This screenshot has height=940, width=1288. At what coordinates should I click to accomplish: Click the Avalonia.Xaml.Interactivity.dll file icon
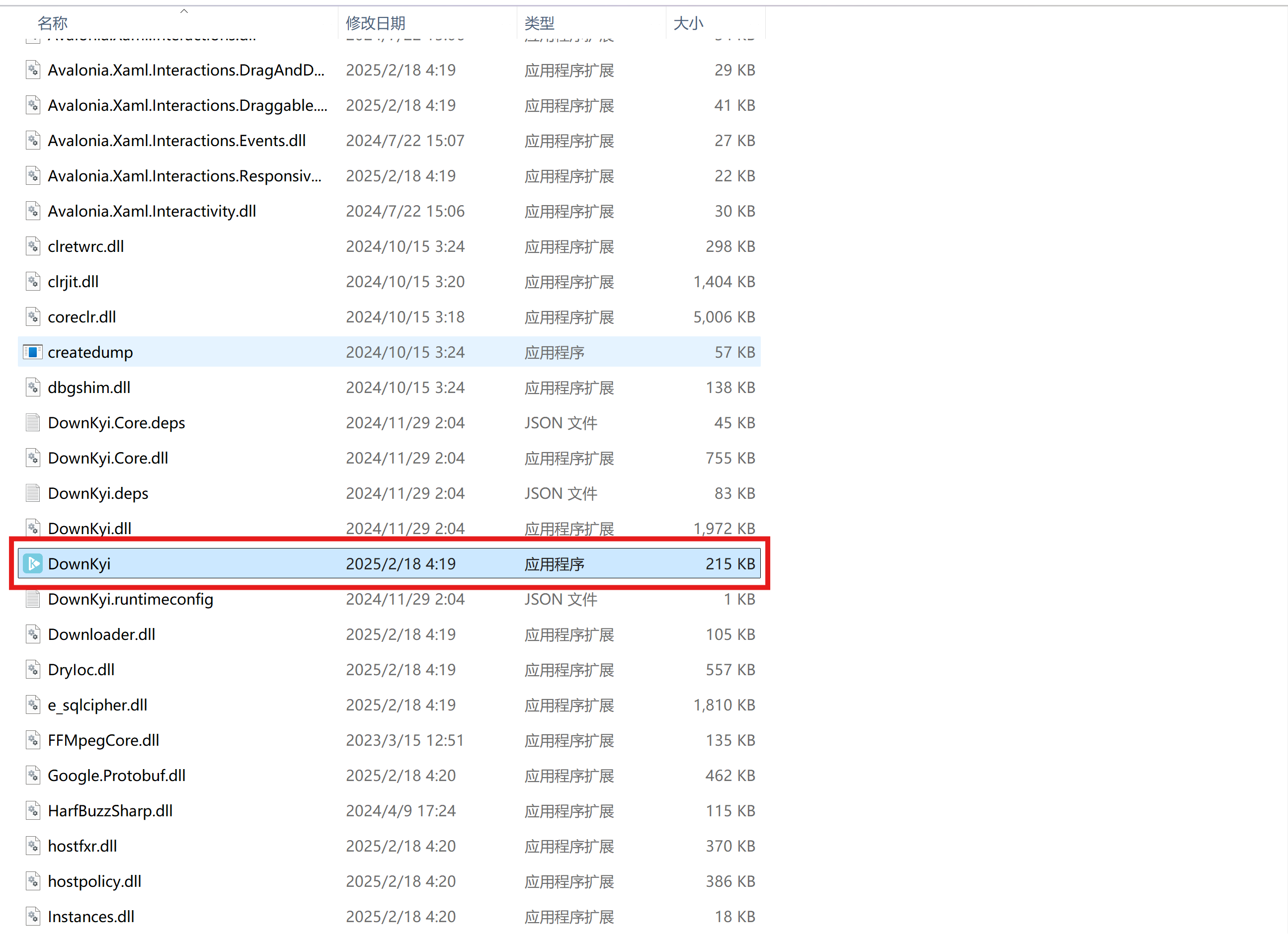[x=33, y=211]
